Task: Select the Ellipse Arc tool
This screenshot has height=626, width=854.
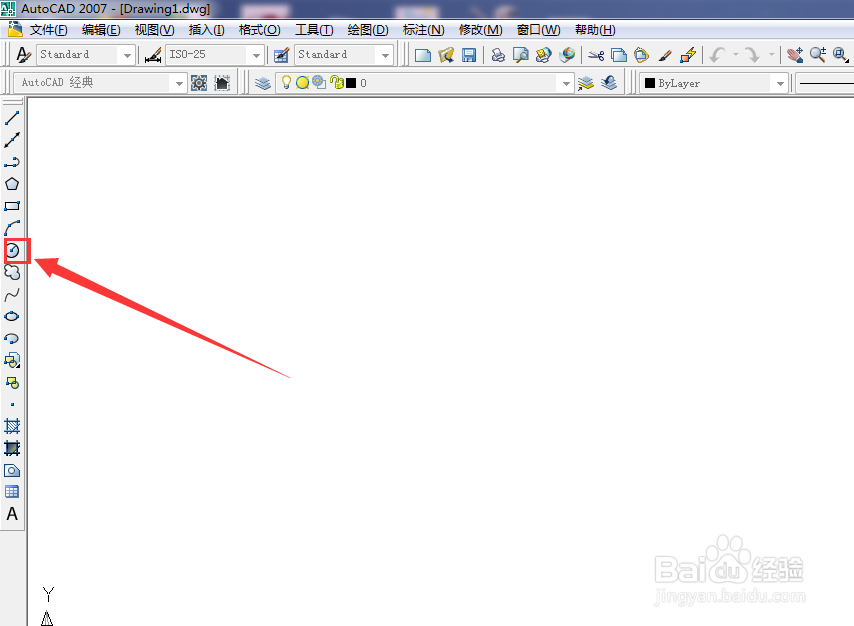Action: pyautogui.click(x=12, y=338)
